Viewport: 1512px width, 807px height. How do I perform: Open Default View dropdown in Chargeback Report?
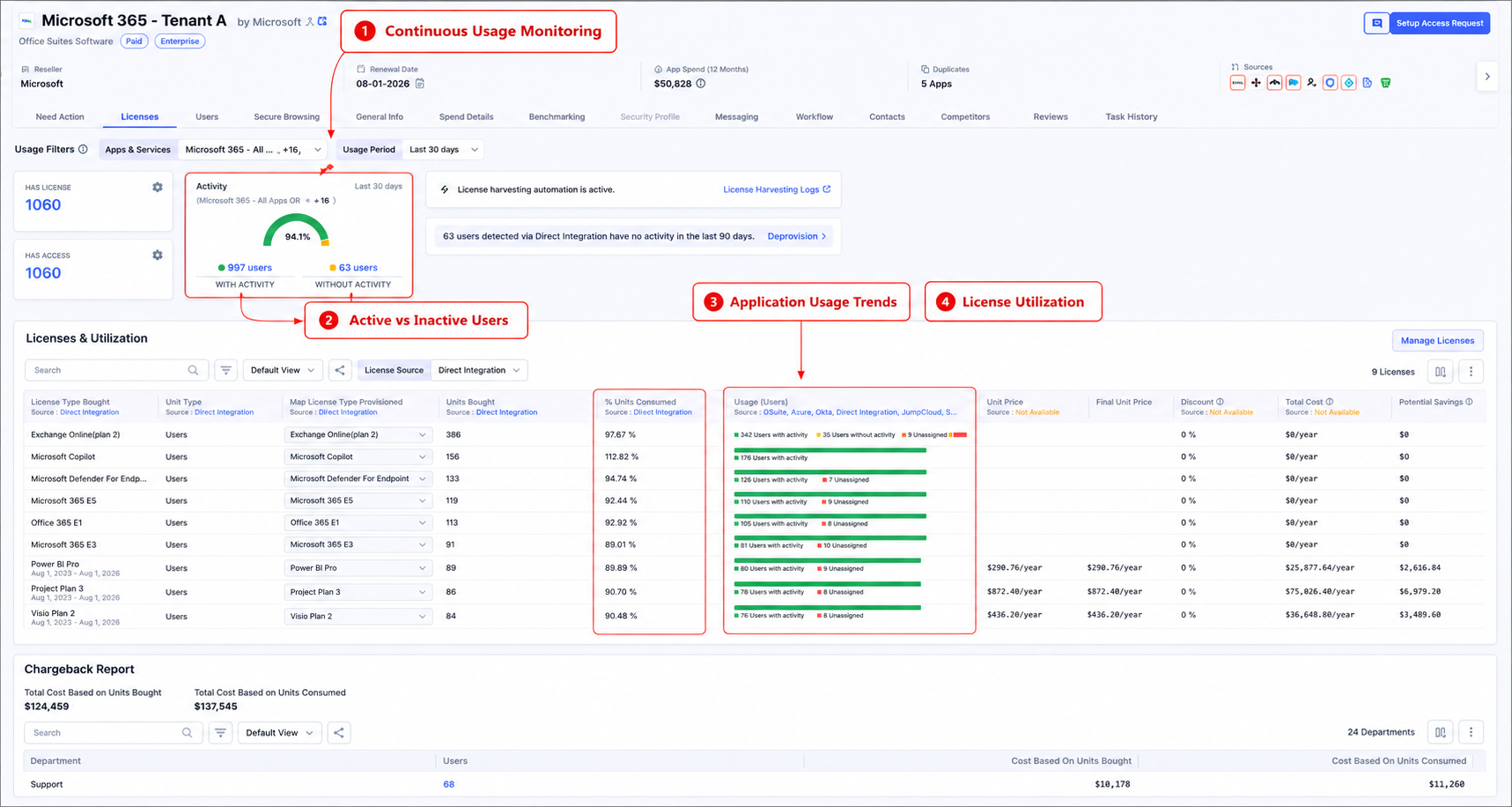point(278,732)
